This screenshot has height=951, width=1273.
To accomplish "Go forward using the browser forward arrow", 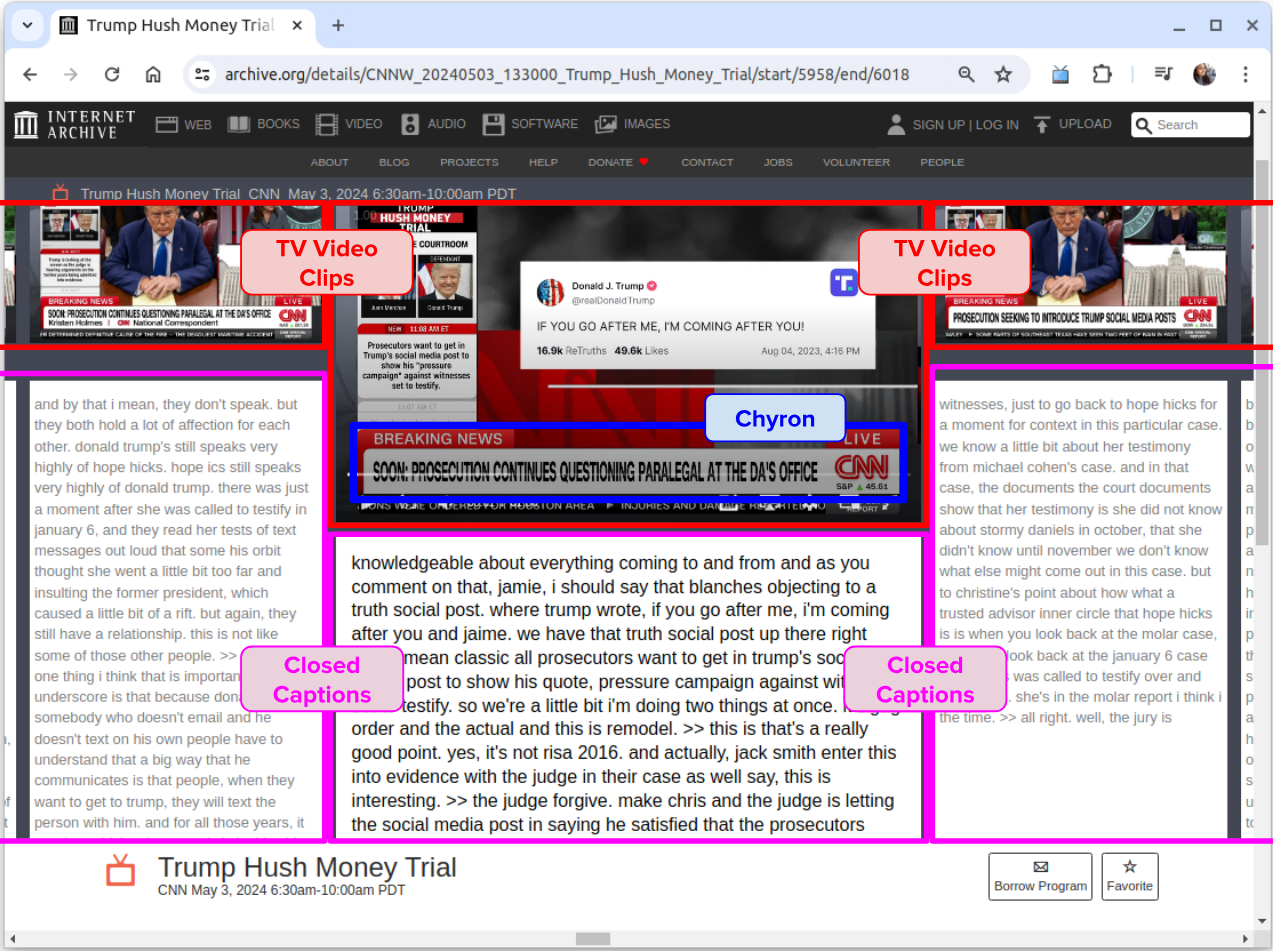I will [71, 75].
